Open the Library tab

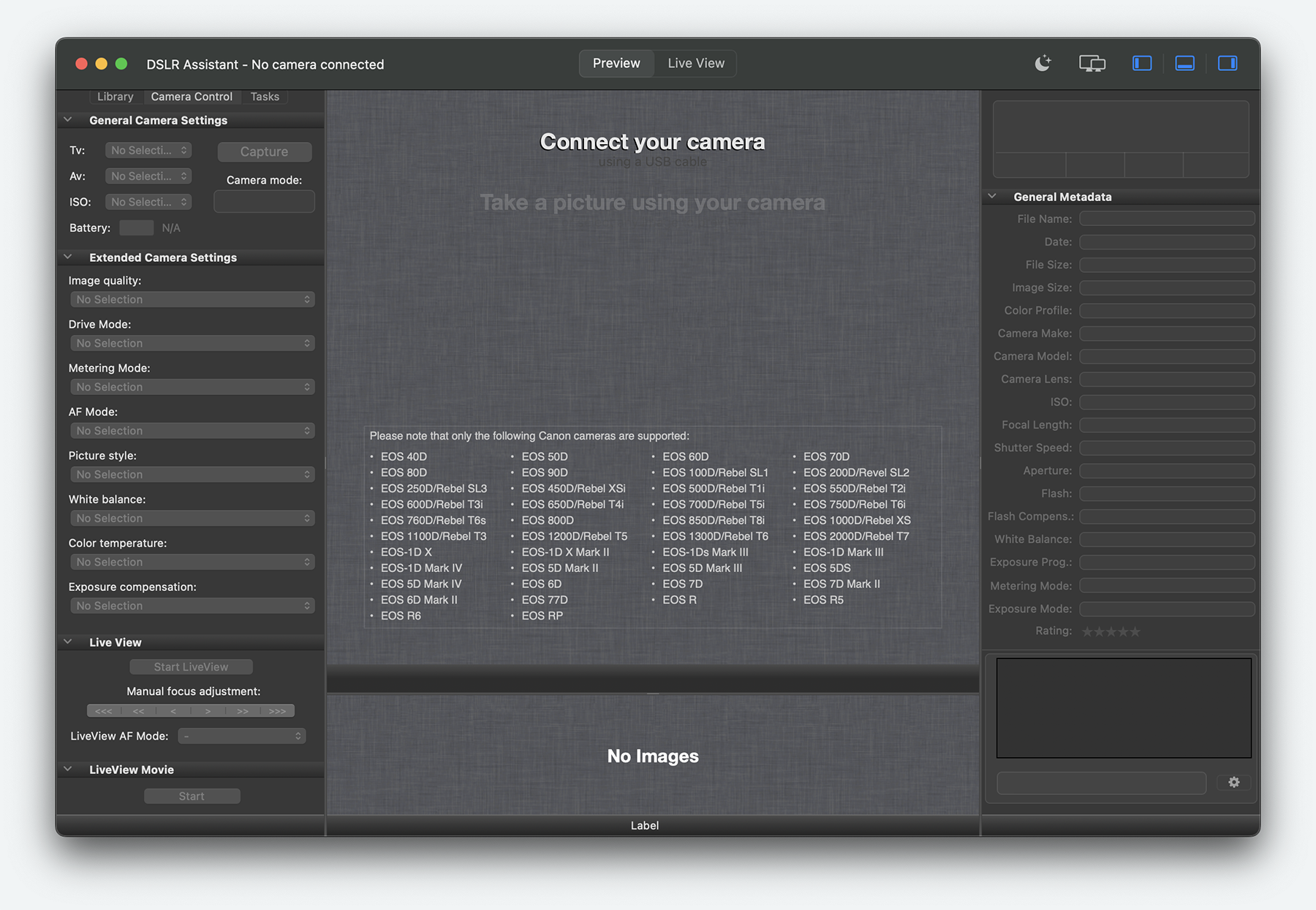coord(116,97)
